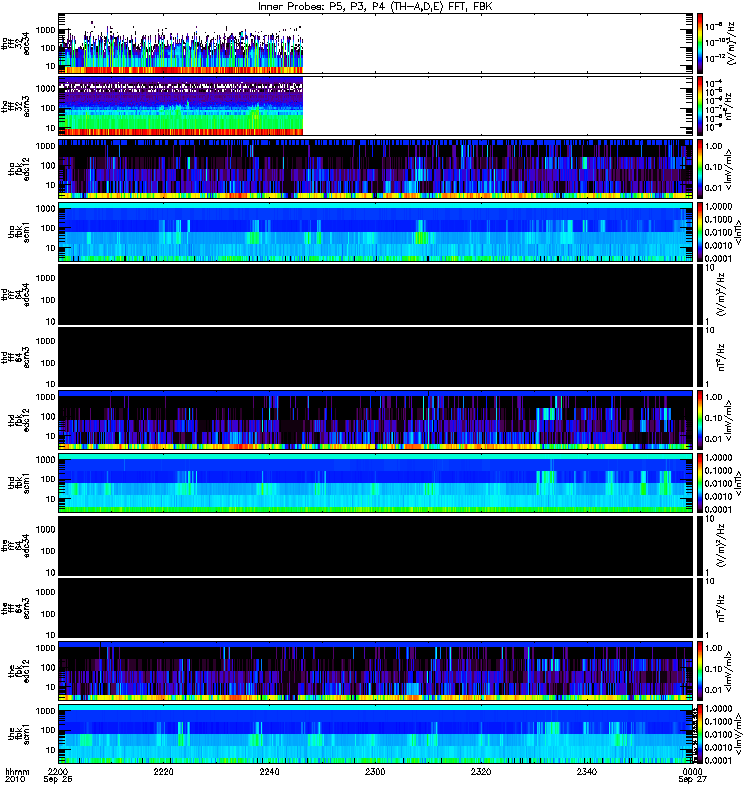This screenshot has height=800, width=750.
Task: Click the nT²/Hz unit label of thd fff scm3
Action: [721, 357]
